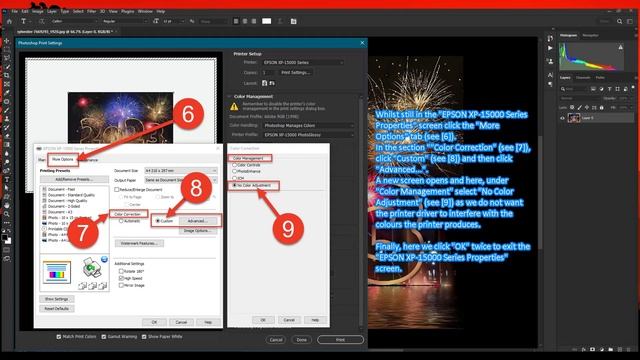
Task: Select the PhotoEnhance radio button
Action: click(235, 171)
